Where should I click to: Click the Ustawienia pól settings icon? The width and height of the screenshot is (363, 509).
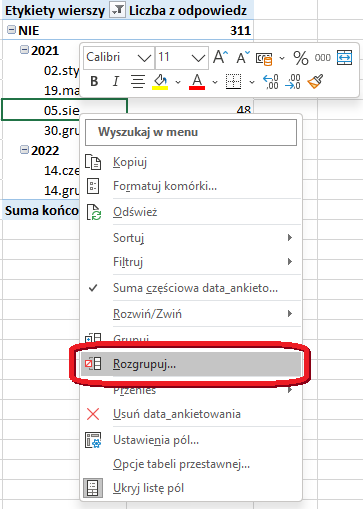pyautogui.click(x=93, y=440)
